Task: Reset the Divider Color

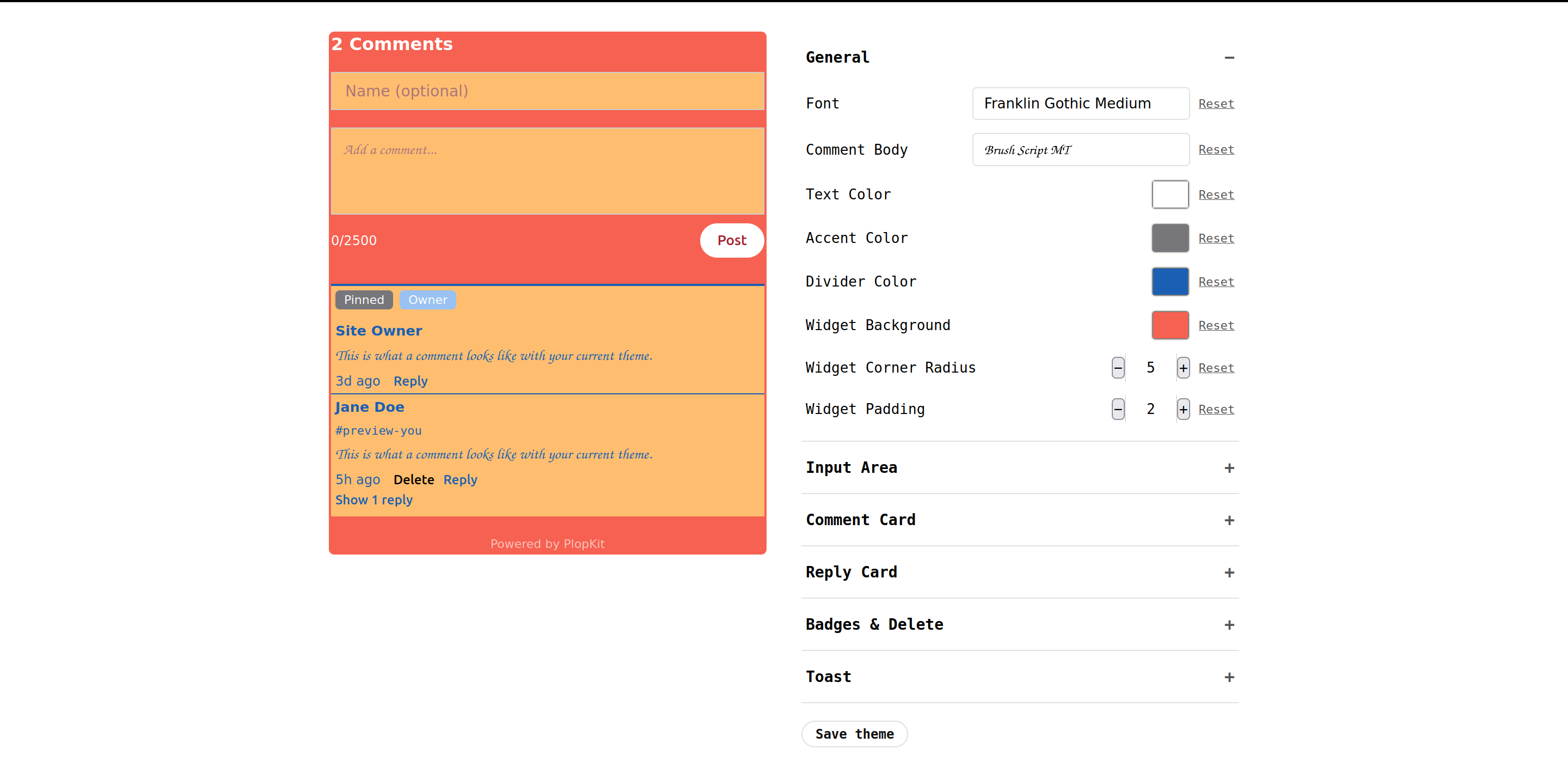Action: [1216, 282]
